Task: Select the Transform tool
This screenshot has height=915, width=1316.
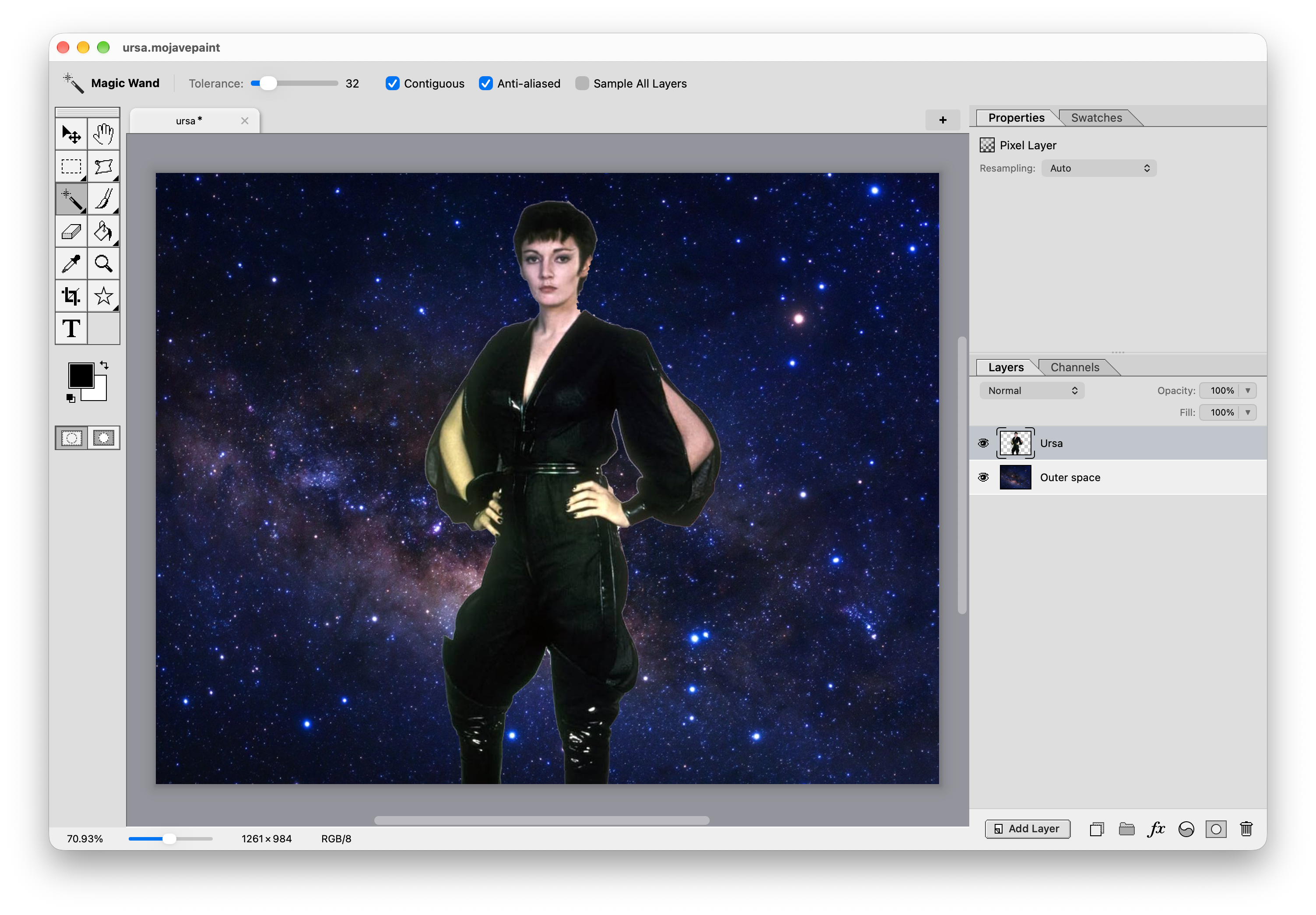Action: pos(104,167)
